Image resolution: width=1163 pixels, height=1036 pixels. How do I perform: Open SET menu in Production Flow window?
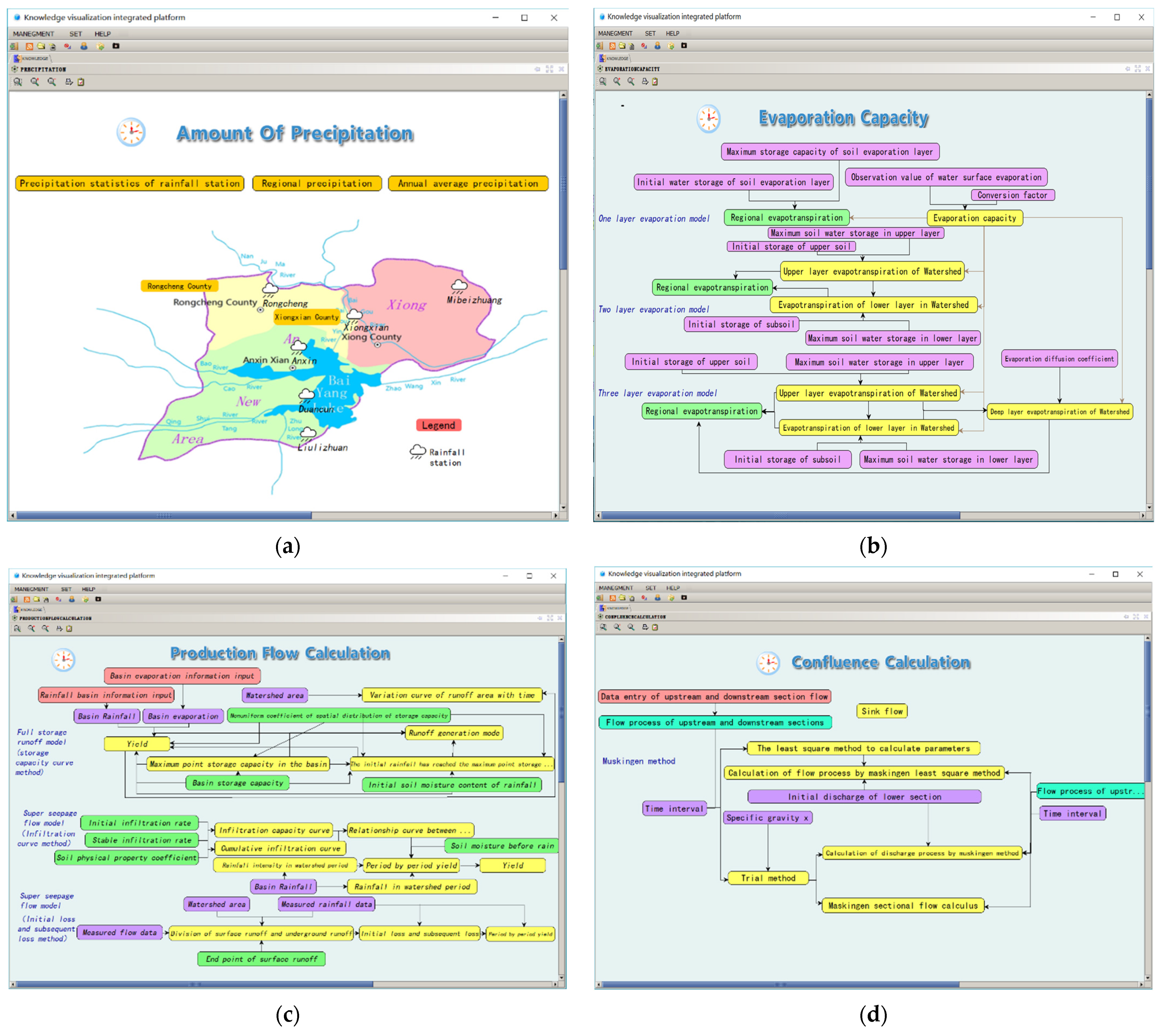click(66, 589)
